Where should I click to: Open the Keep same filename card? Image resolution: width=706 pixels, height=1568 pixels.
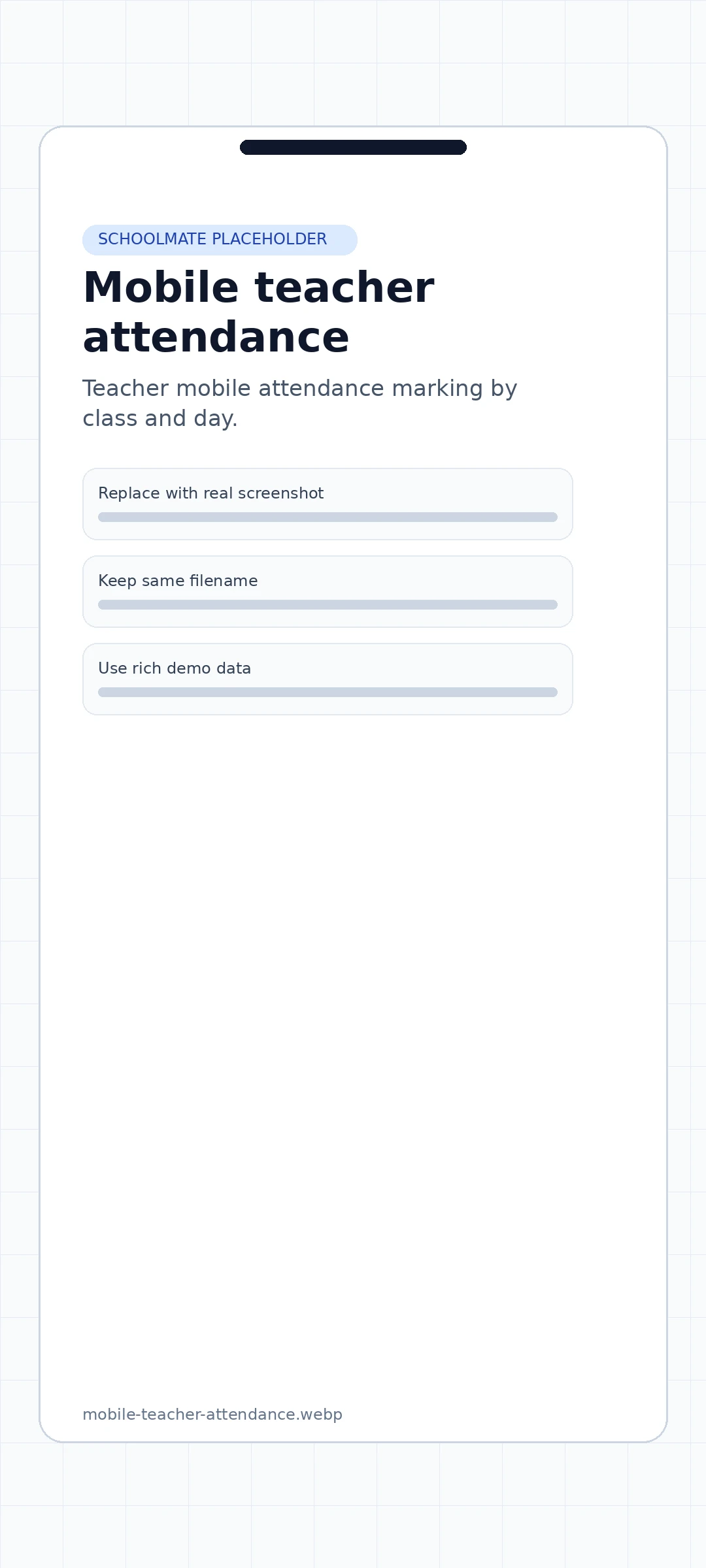[x=328, y=591]
